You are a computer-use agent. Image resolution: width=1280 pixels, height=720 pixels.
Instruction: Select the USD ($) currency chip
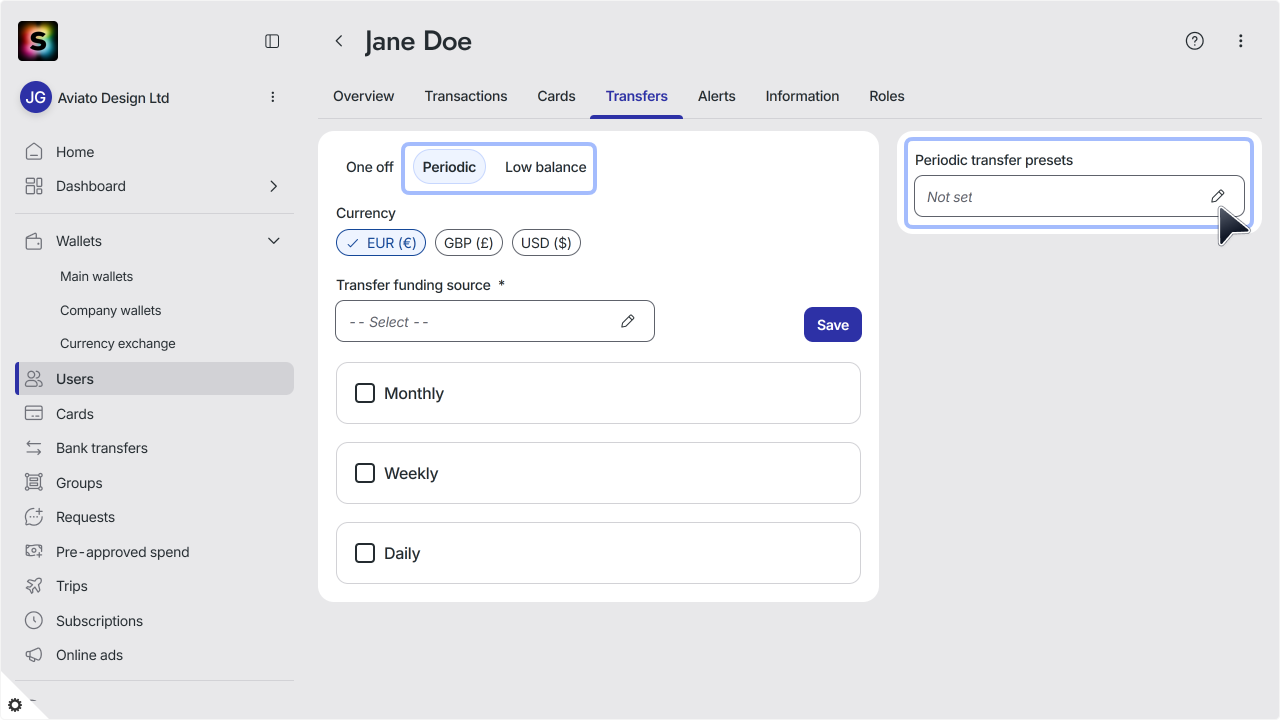546,243
